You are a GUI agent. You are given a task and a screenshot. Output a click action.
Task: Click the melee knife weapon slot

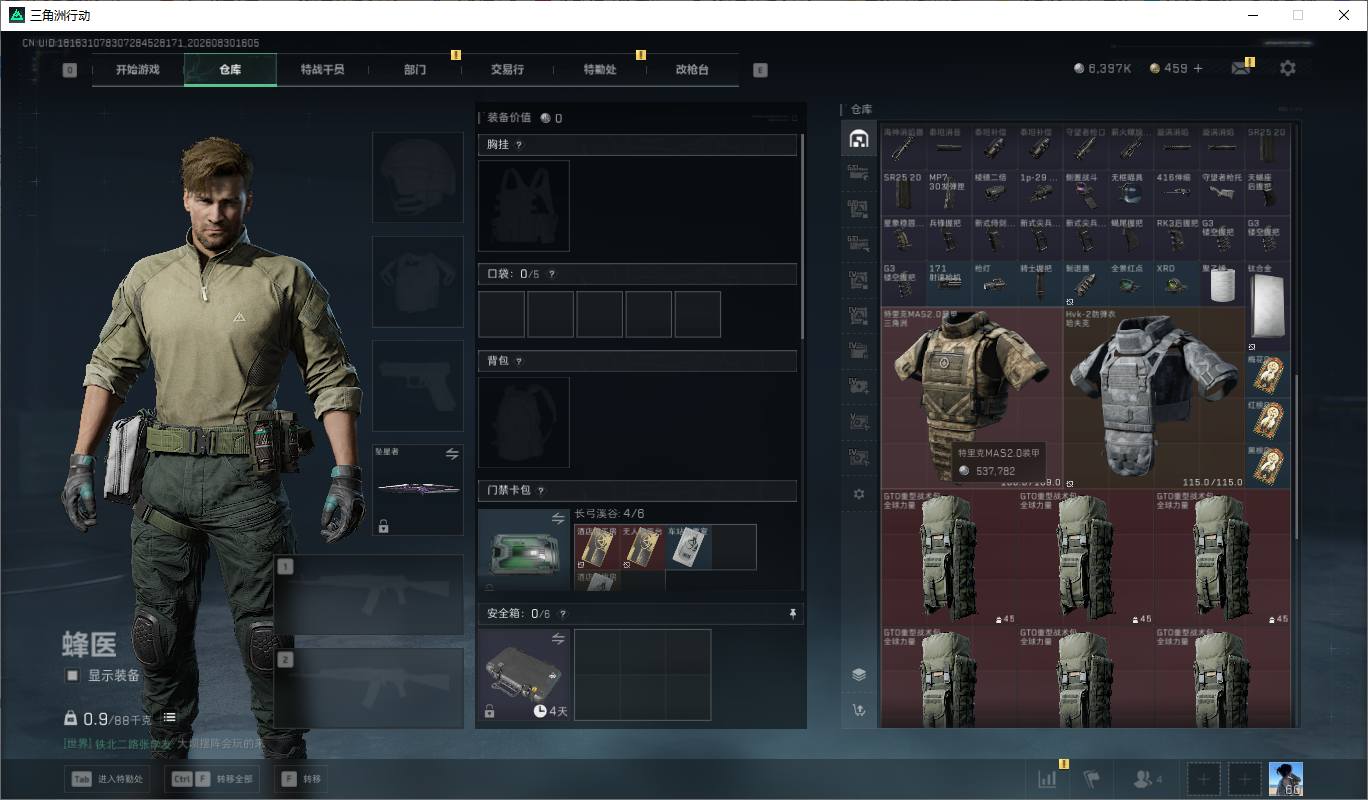click(418, 490)
